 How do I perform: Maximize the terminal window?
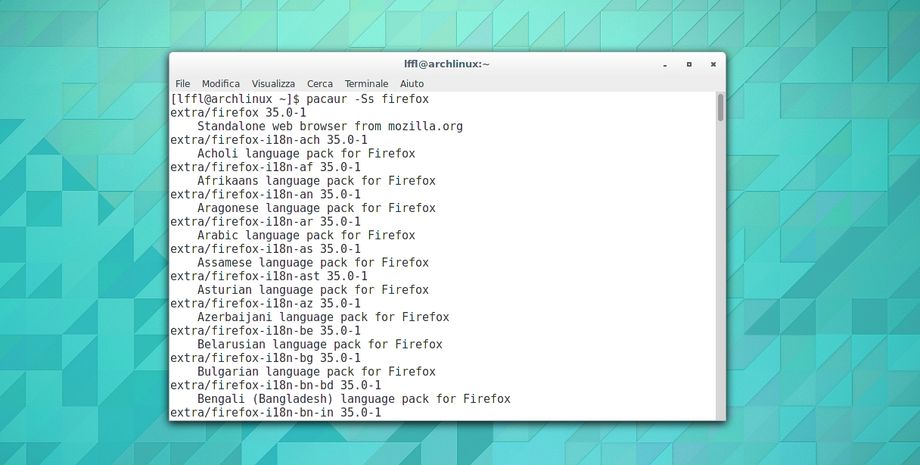[689, 64]
